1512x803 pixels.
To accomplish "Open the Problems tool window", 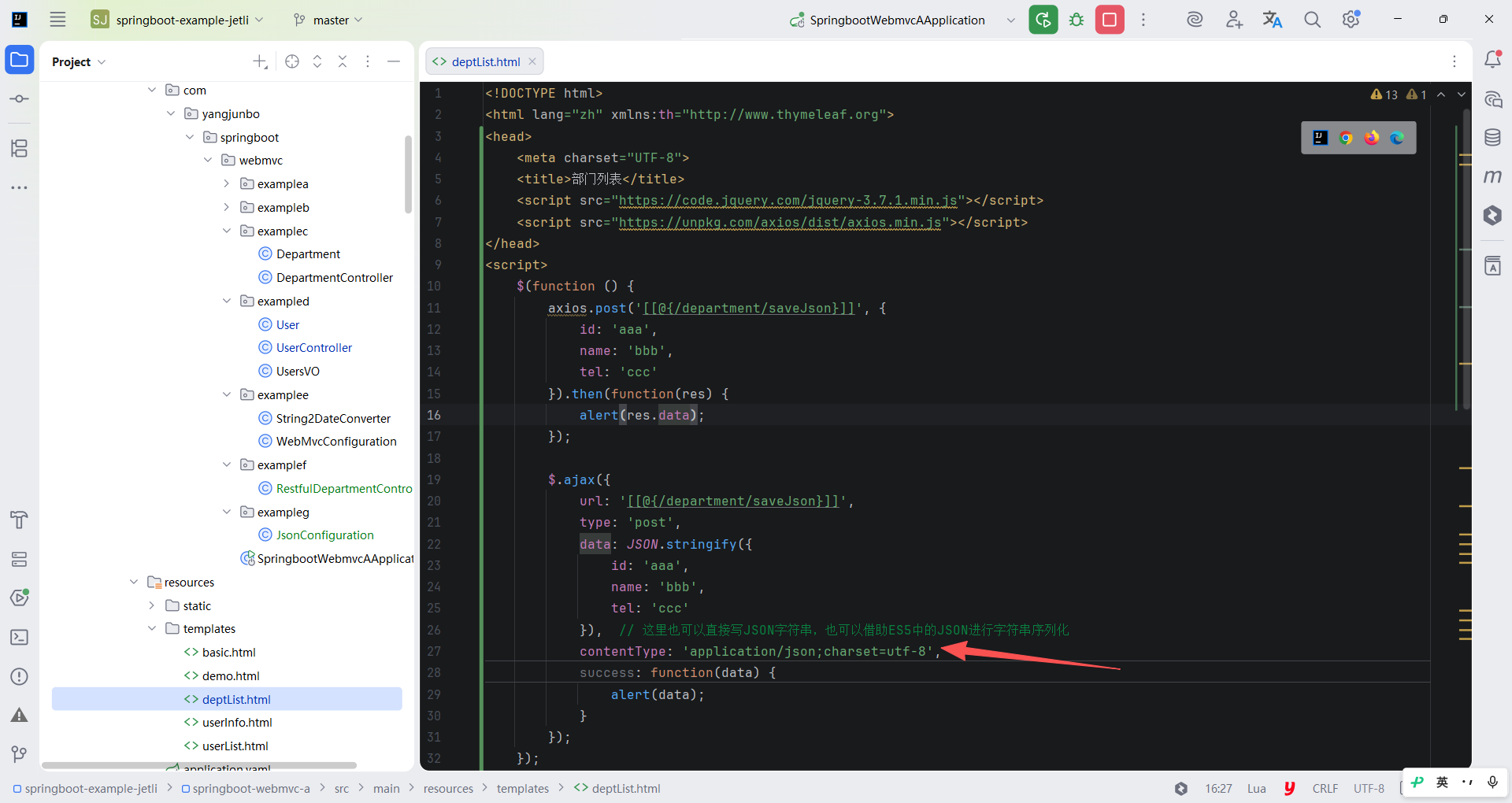I will pos(20,677).
